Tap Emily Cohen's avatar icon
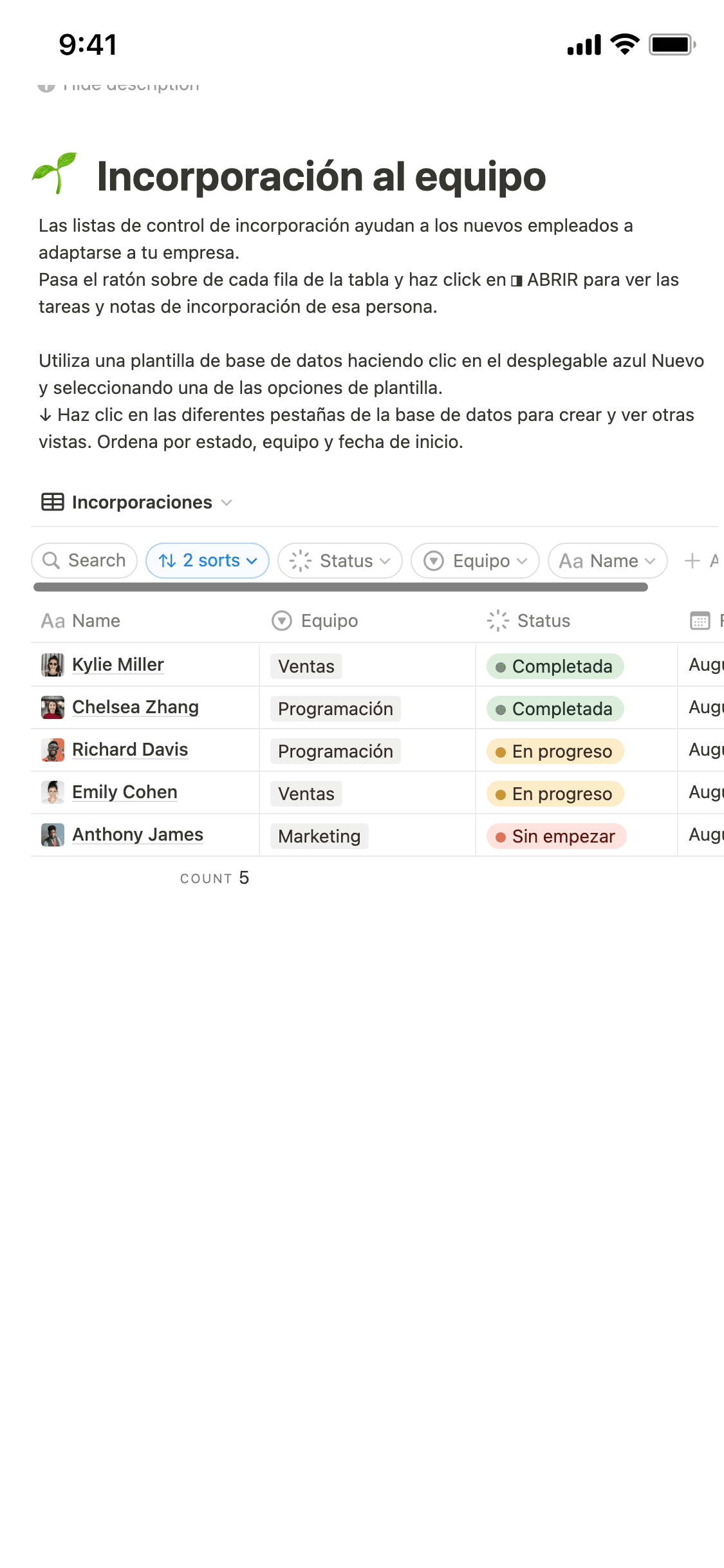 [x=53, y=792]
